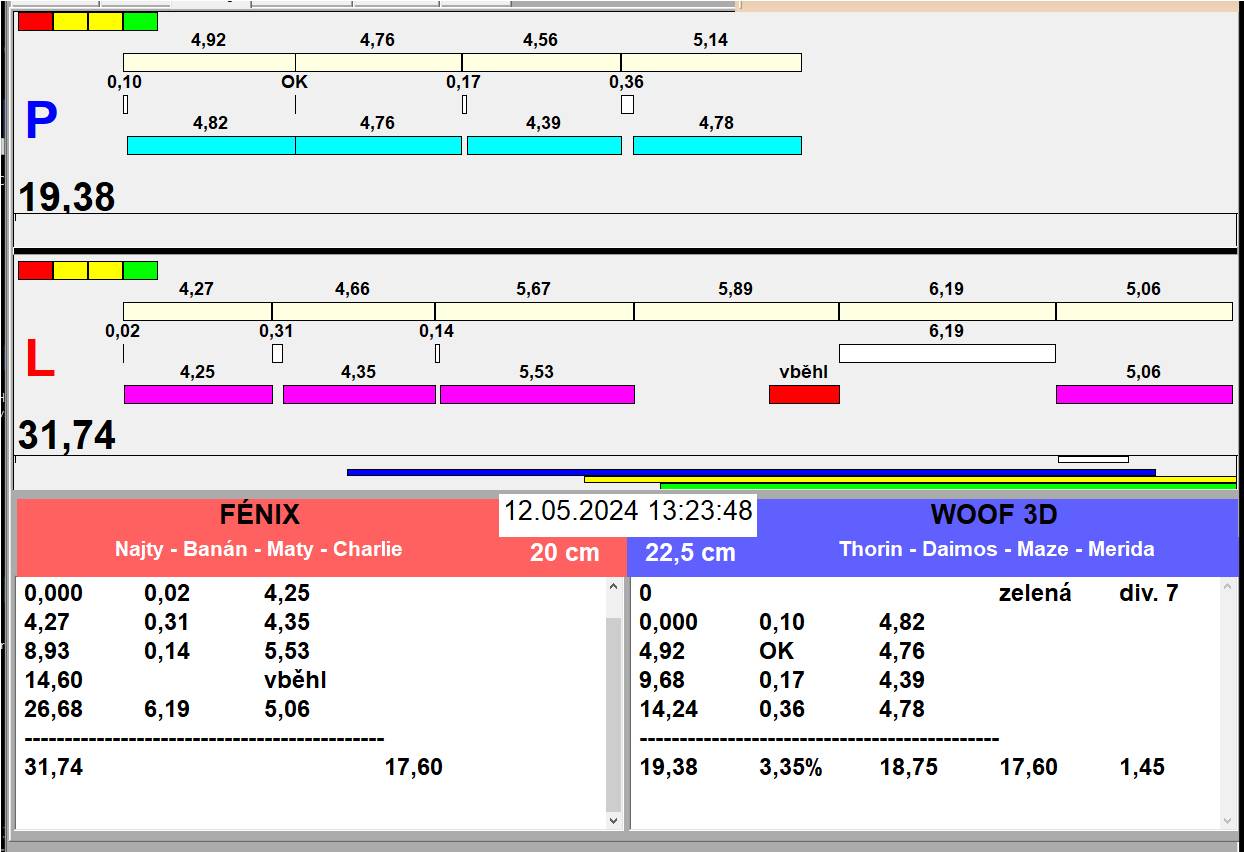1244x852 pixels.
Task: Click the date and time display
Action: (627, 512)
